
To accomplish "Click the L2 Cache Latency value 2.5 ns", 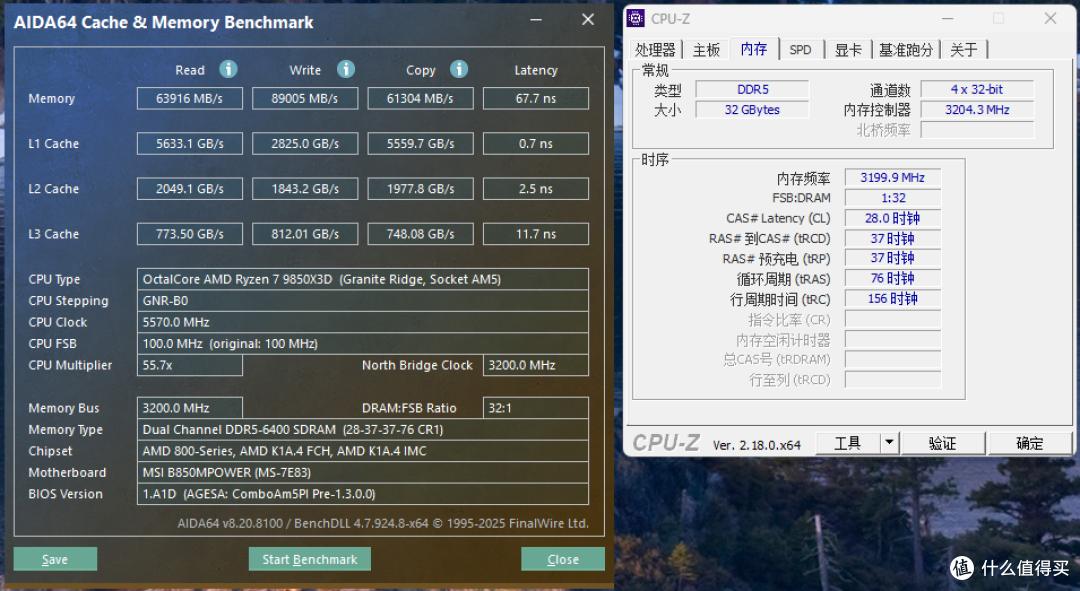I will tap(536, 189).
